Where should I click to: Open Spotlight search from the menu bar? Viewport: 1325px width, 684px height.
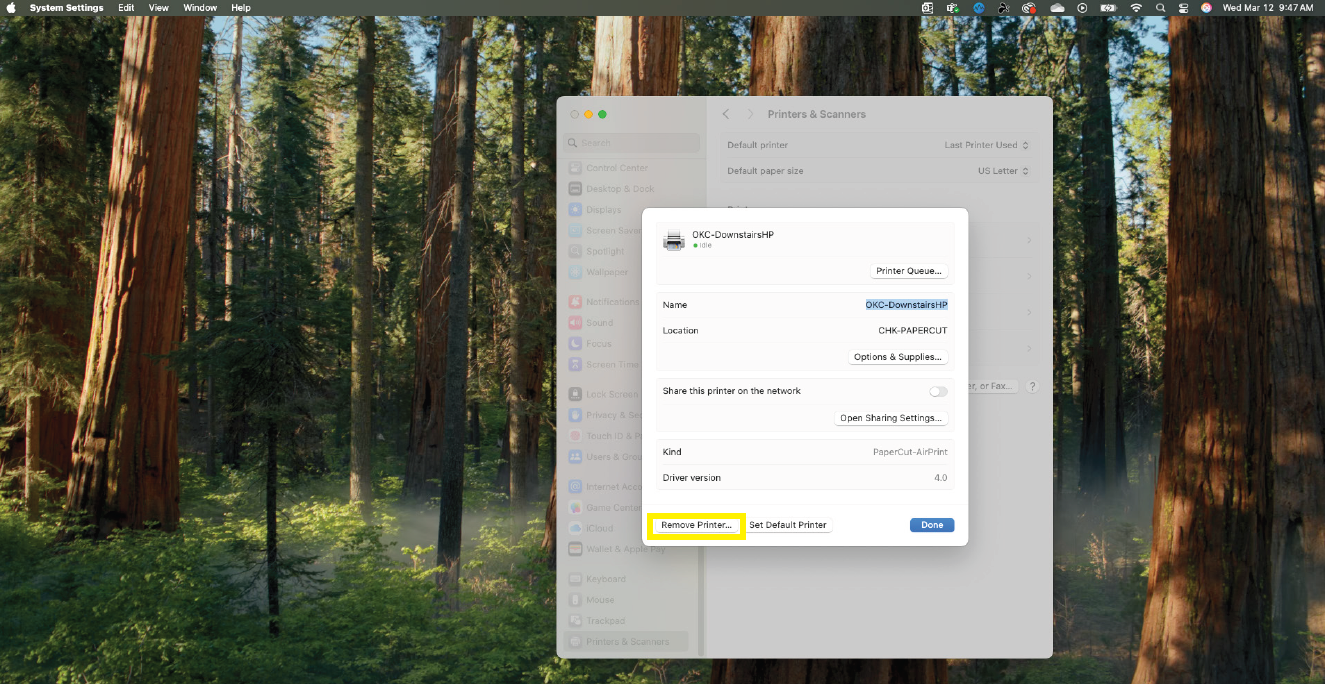tap(1160, 8)
